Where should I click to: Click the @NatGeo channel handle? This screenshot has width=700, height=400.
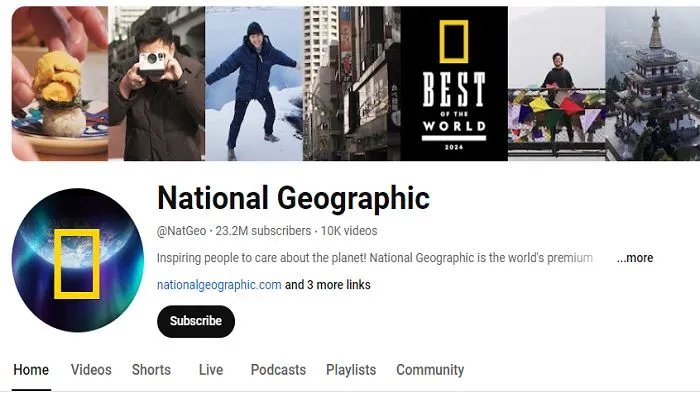point(181,231)
